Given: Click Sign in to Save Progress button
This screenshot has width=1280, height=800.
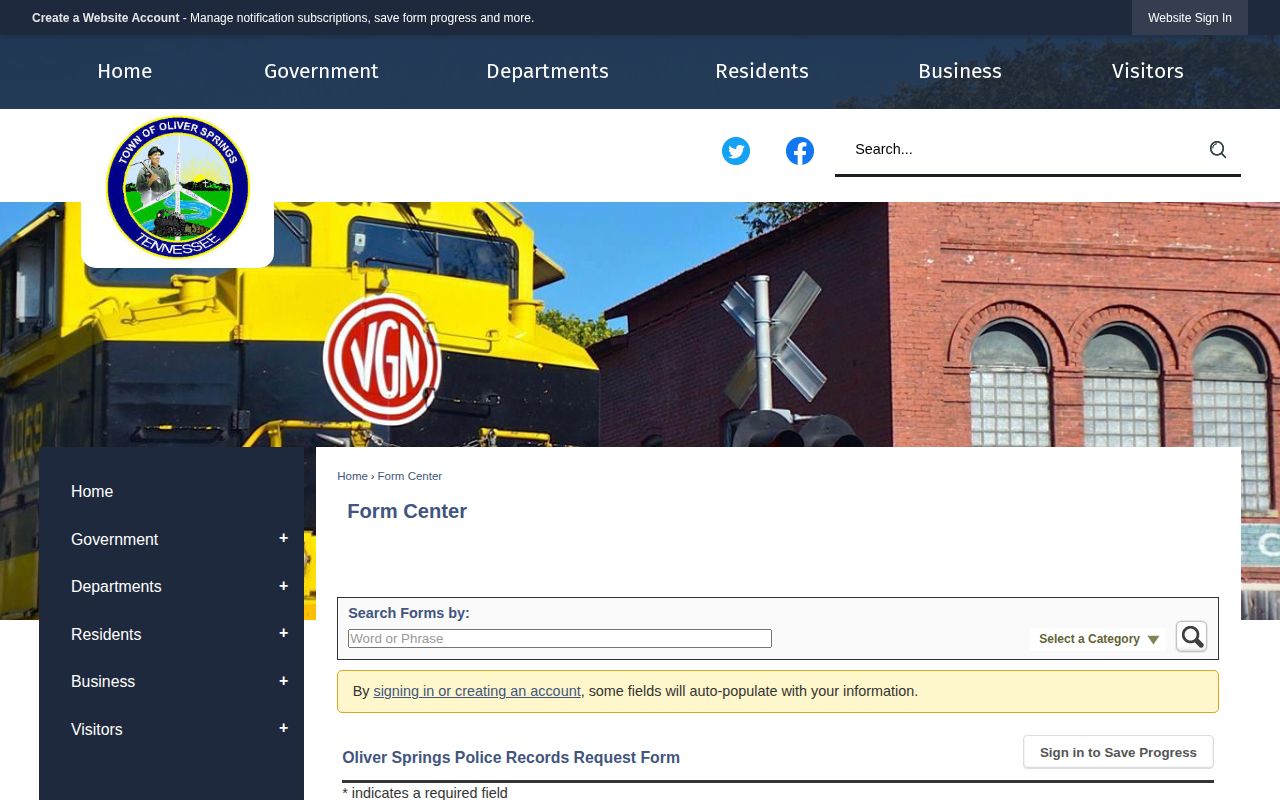Looking at the screenshot, I should (1118, 752).
